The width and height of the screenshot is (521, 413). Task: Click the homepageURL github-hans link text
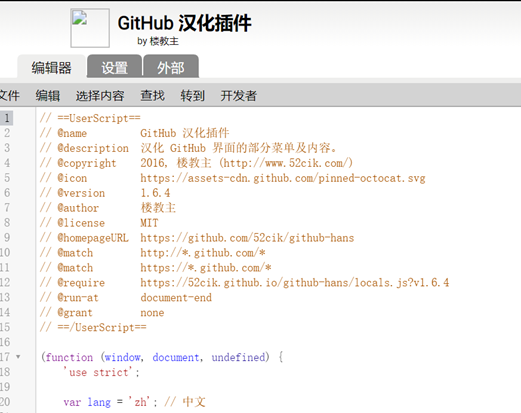click(247, 238)
